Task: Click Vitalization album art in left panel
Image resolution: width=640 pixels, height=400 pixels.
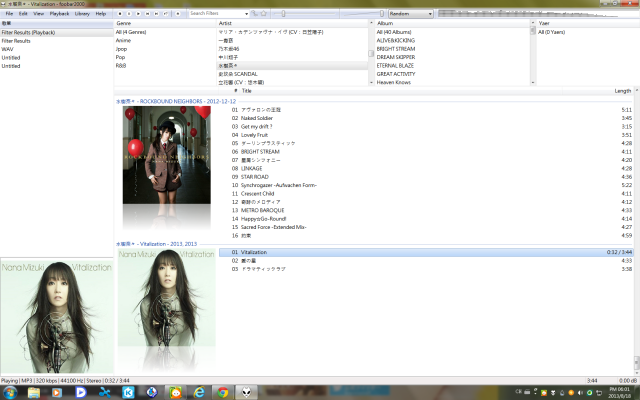Action: pos(57,316)
